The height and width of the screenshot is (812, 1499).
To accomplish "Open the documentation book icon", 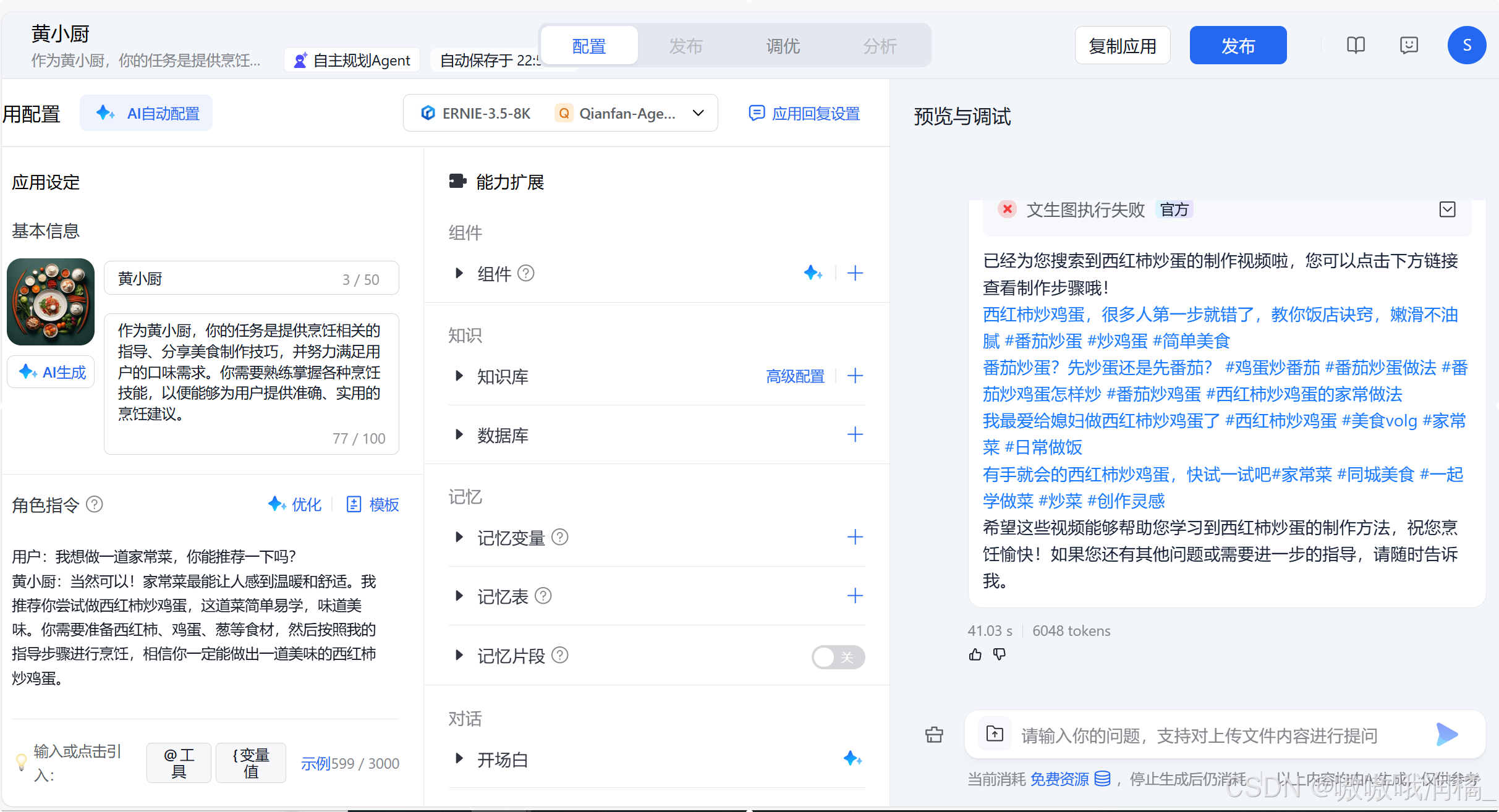I will click(1356, 45).
